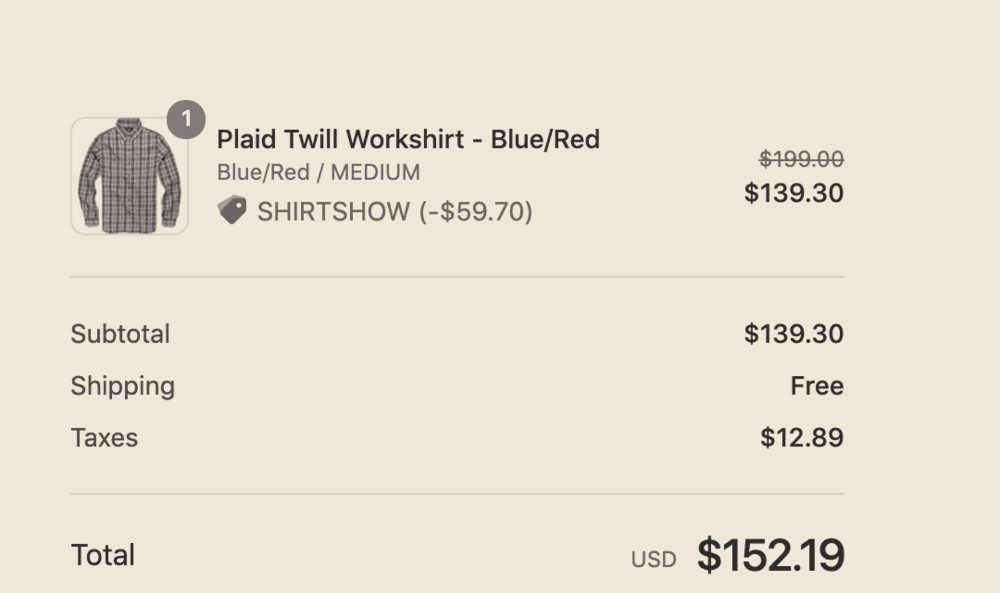The height and width of the screenshot is (593, 1000).
Task: Click the plaid shirt product thumbnail
Action: tap(129, 176)
